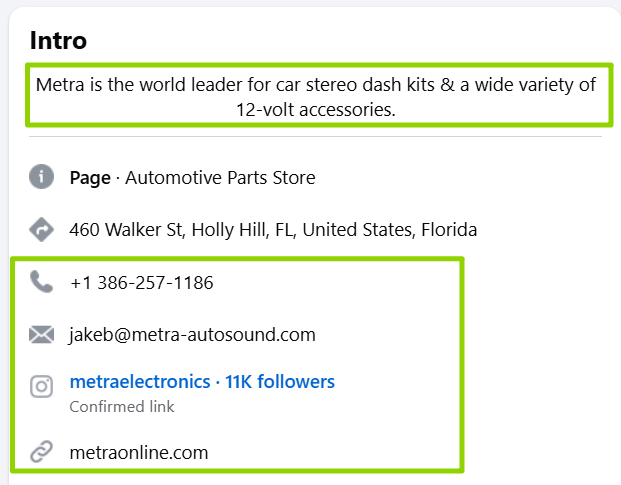The width and height of the screenshot is (621, 485).
Task: Click the bold Page label
Action: click(x=90, y=178)
